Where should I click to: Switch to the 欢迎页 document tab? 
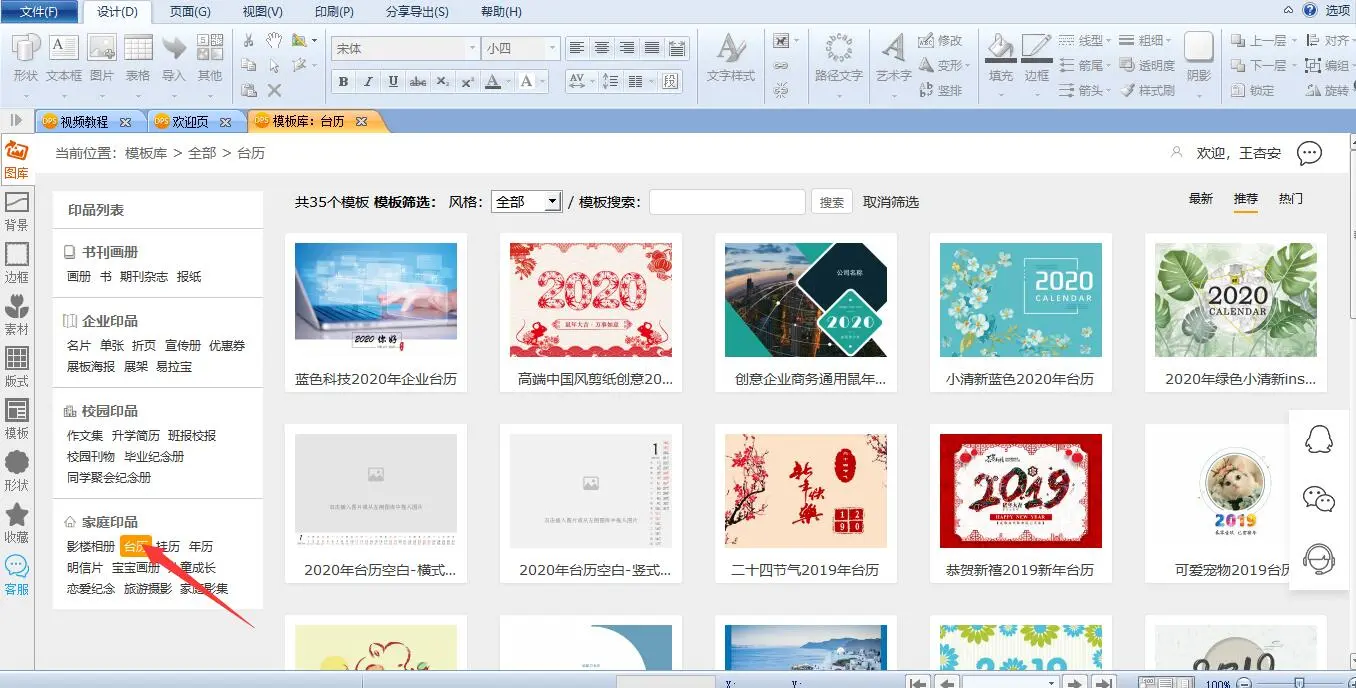pyautogui.click(x=190, y=122)
